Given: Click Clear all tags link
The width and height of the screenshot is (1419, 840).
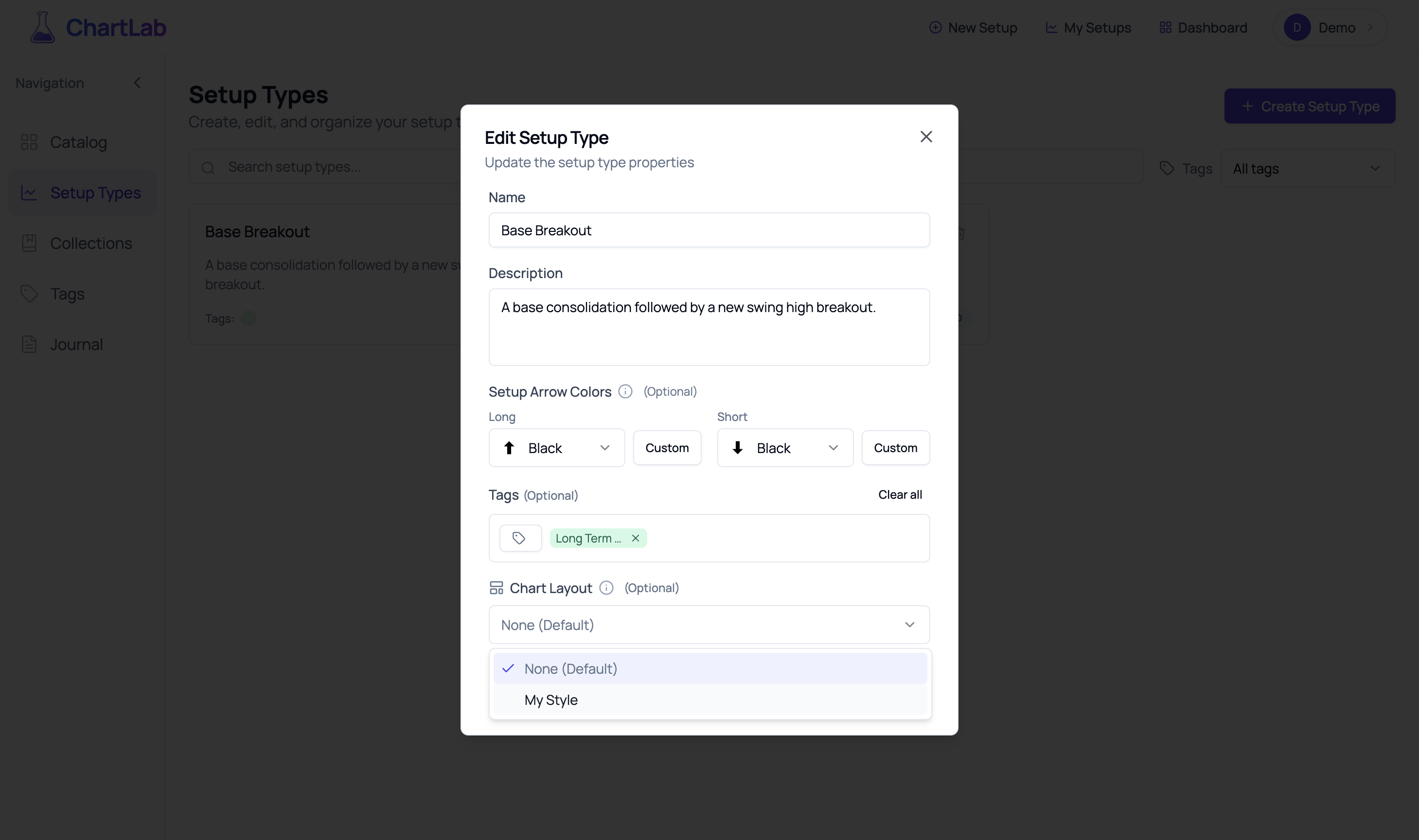Looking at the screenshot, I should 900,495.
